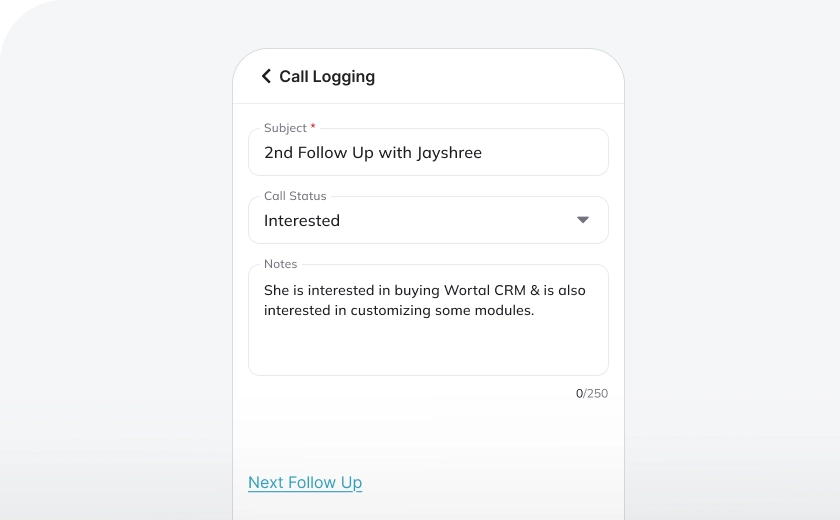Go back using the header chevron arrow
Viewport: 840px width, 520px height.
(266, 76)
